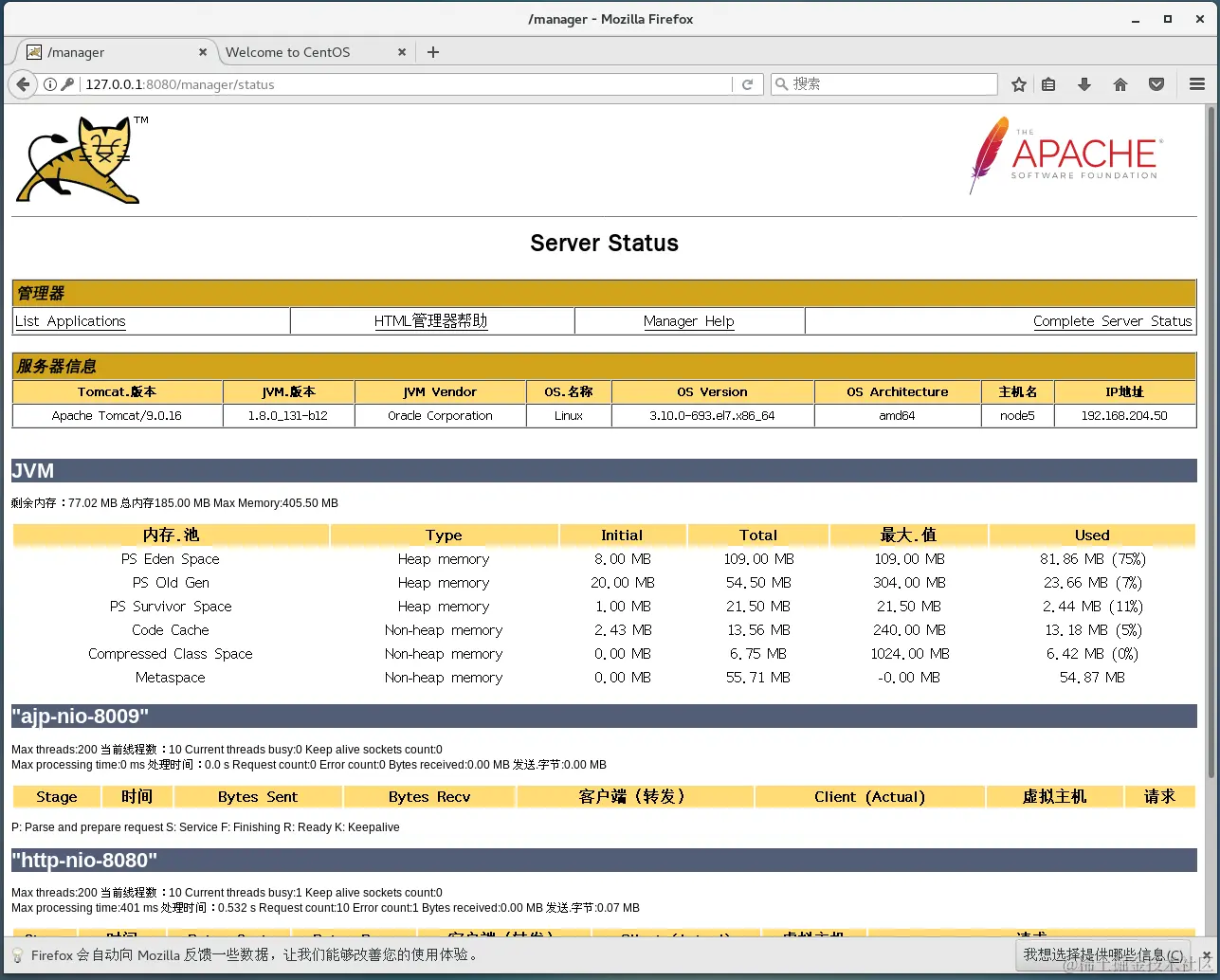This screenshot has width=1220, height=980.
Task: Select the 81.86 MB (75%) used value
Action: point(1092,559)
